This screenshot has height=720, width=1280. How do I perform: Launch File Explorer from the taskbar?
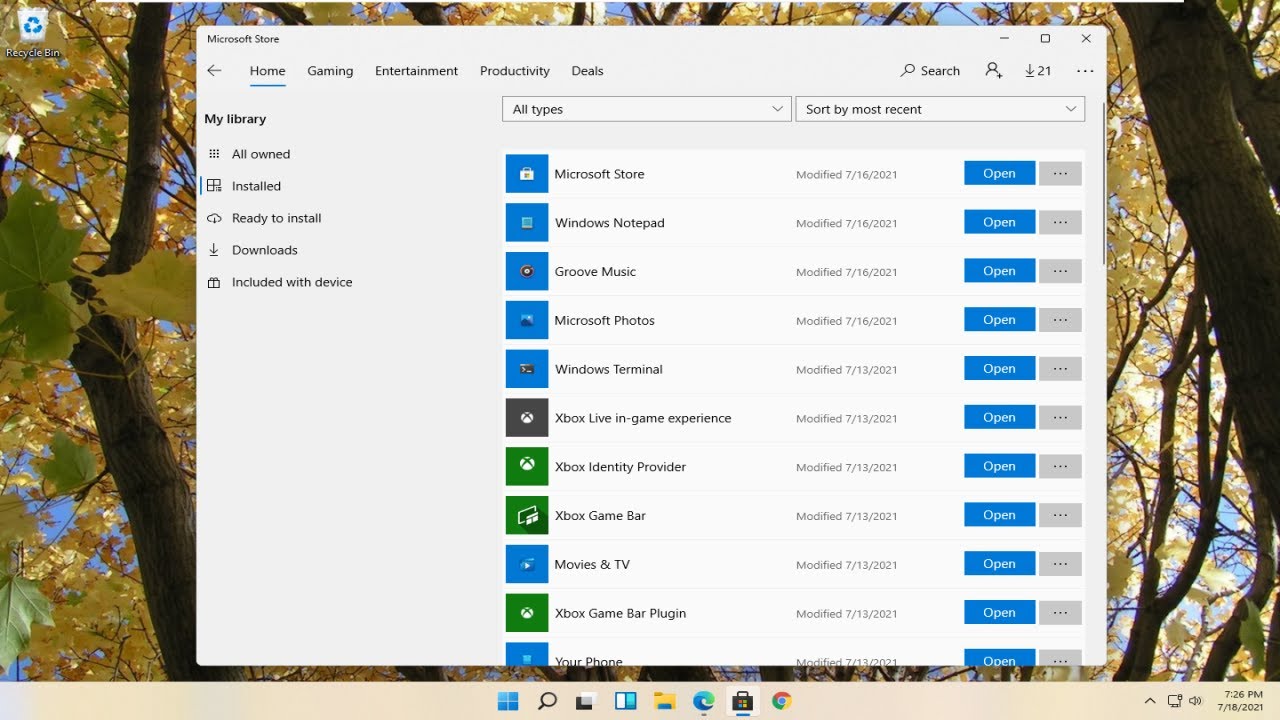pos(664,701)
